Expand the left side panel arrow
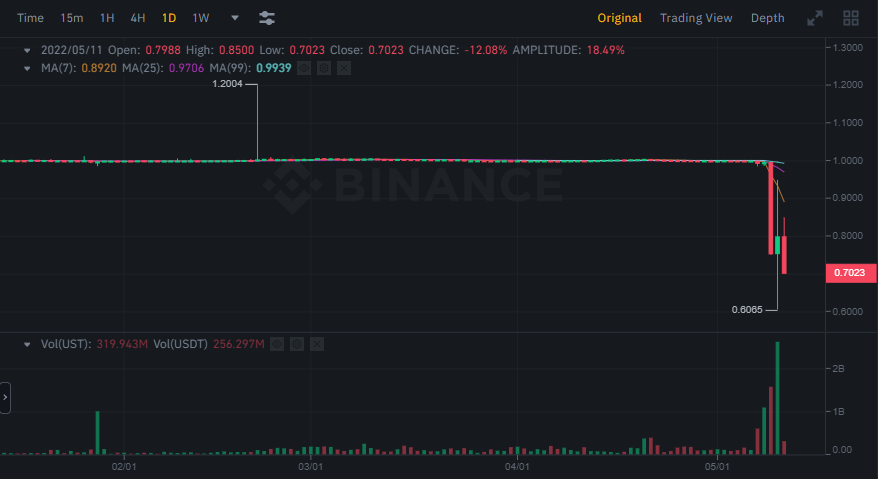Screen dimensions: 878x479 tap(5, 397)
